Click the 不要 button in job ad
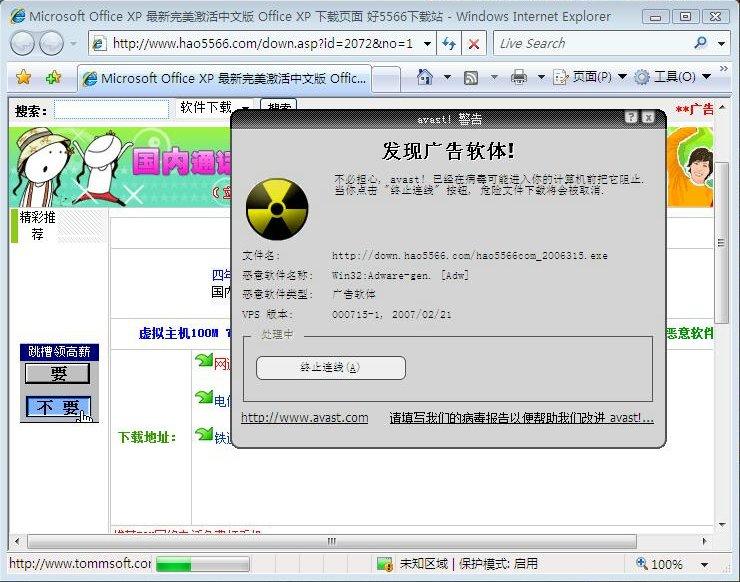This screenshot has height=582, width=740. point(58,407)
